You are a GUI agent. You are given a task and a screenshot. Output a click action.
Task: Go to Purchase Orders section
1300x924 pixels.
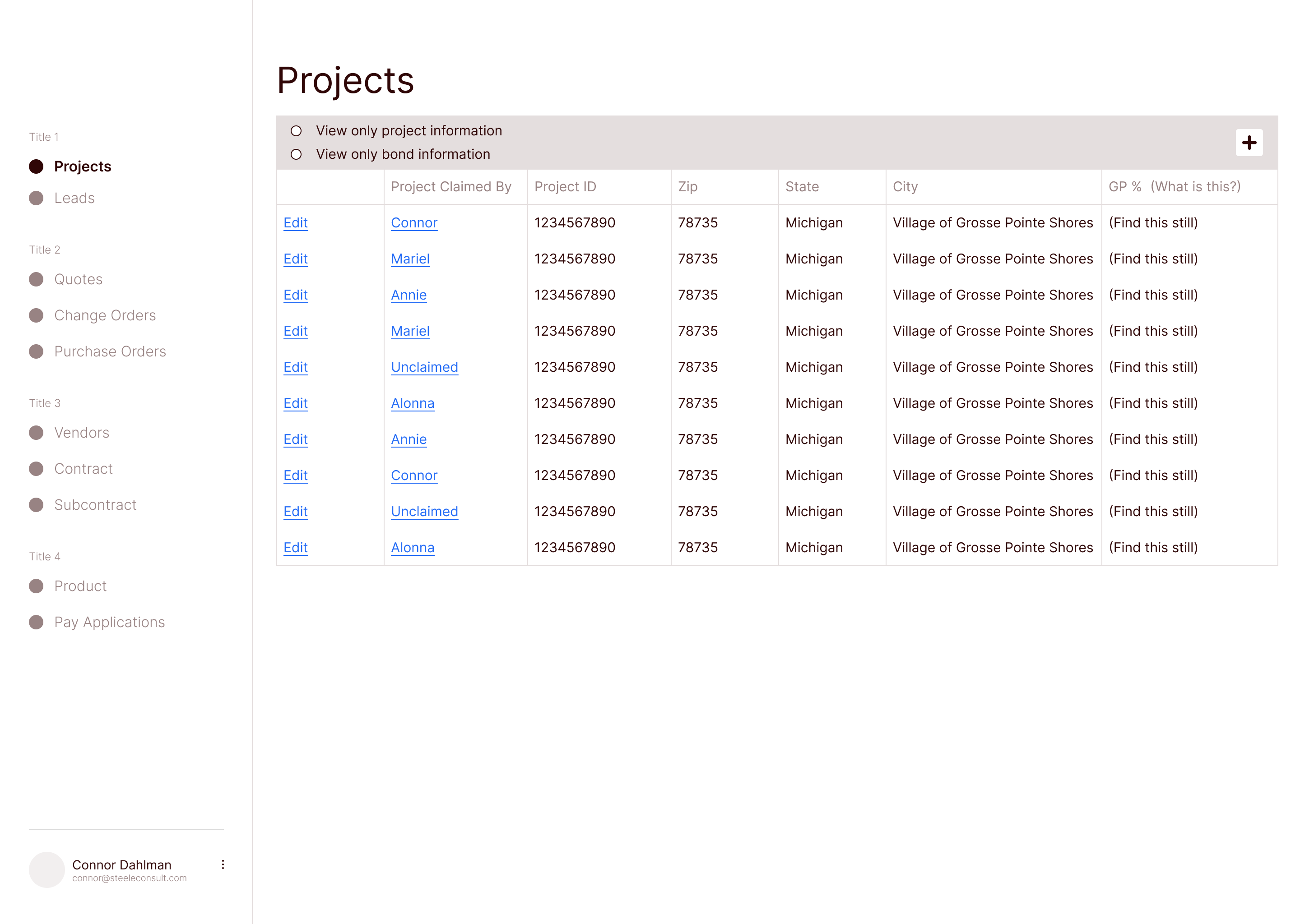point(110,351)
